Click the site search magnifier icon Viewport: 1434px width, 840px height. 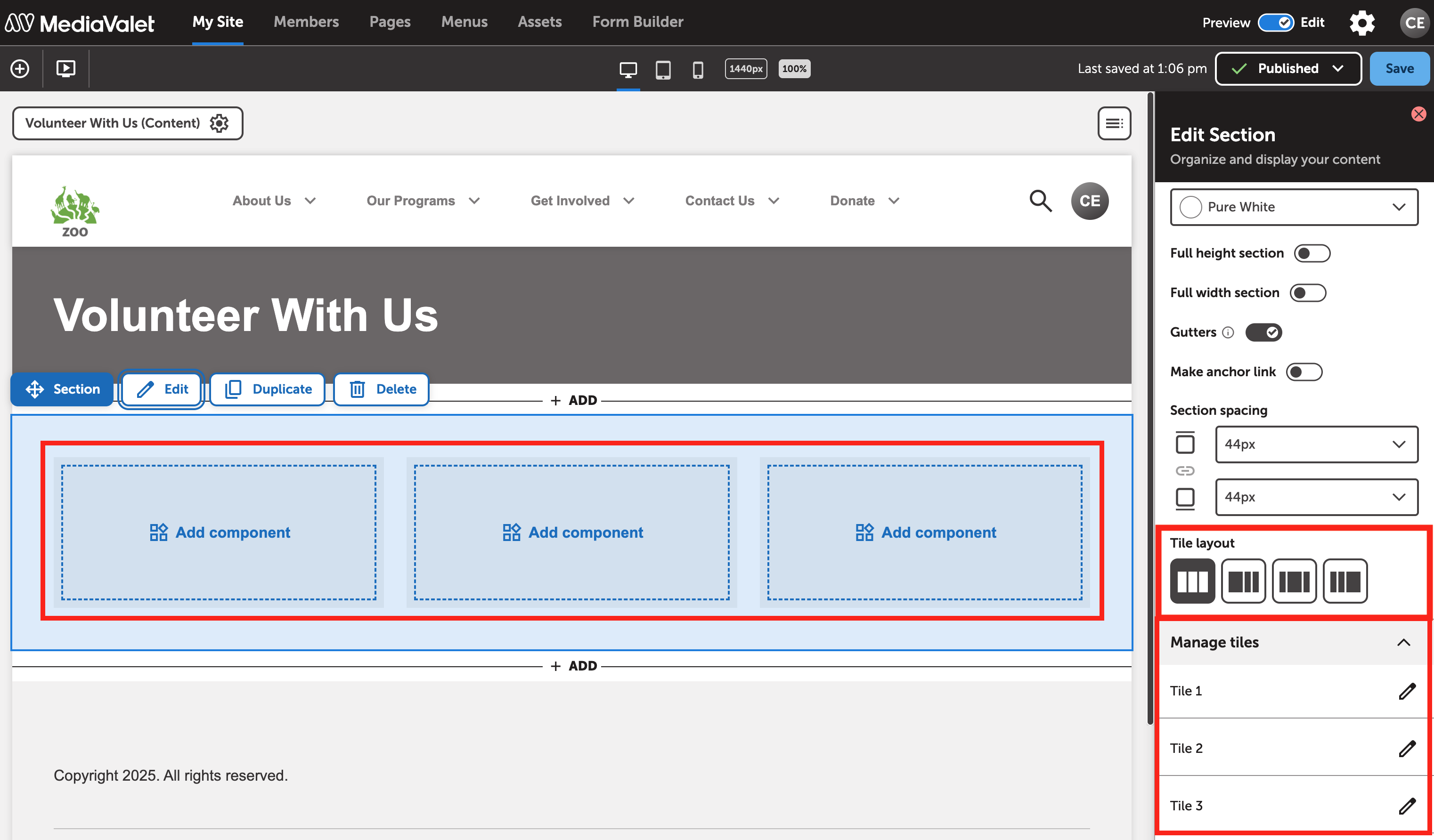click(x=1041, y=201)
